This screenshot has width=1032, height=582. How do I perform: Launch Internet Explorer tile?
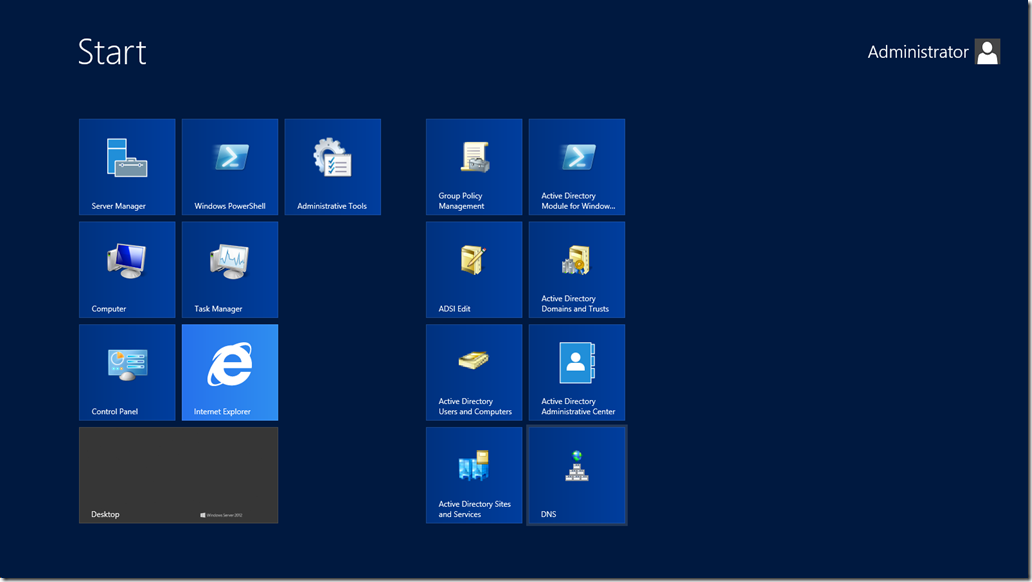230,372
